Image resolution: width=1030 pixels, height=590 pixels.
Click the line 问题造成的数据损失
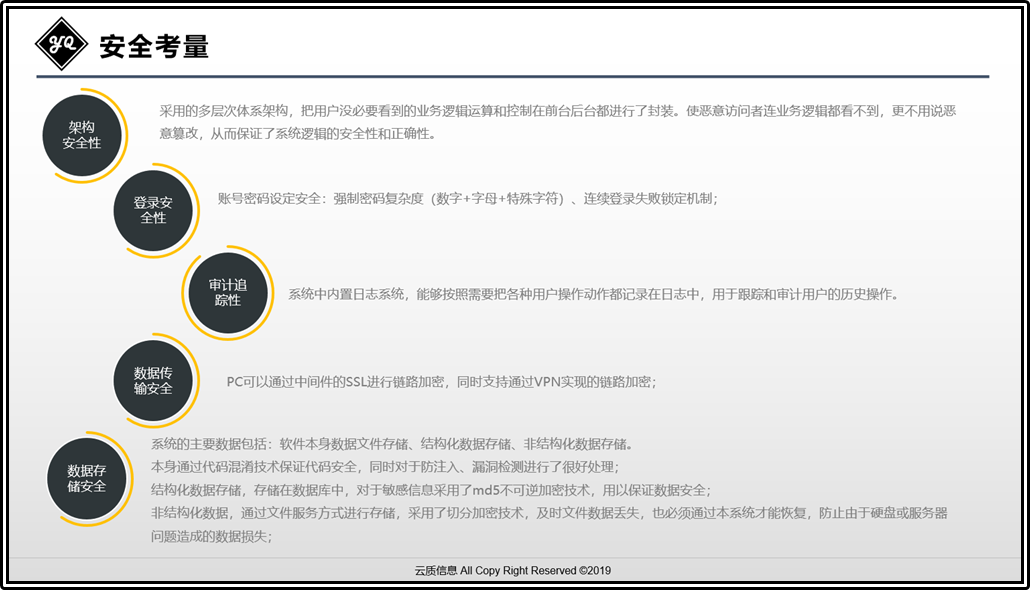[x=212, y=537]
